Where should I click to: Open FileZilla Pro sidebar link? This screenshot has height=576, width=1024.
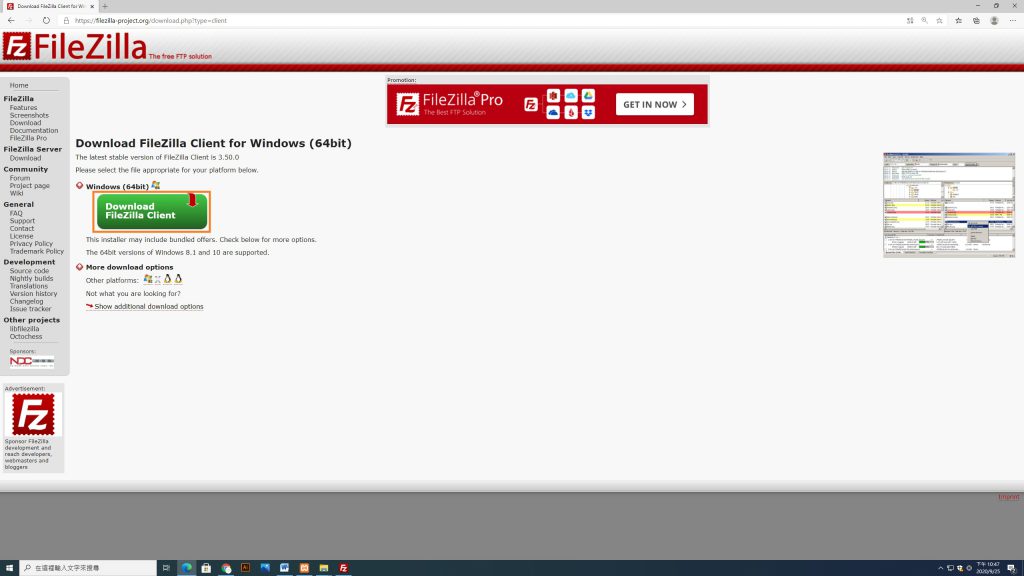pyautogui.click(x=28, y=138)
